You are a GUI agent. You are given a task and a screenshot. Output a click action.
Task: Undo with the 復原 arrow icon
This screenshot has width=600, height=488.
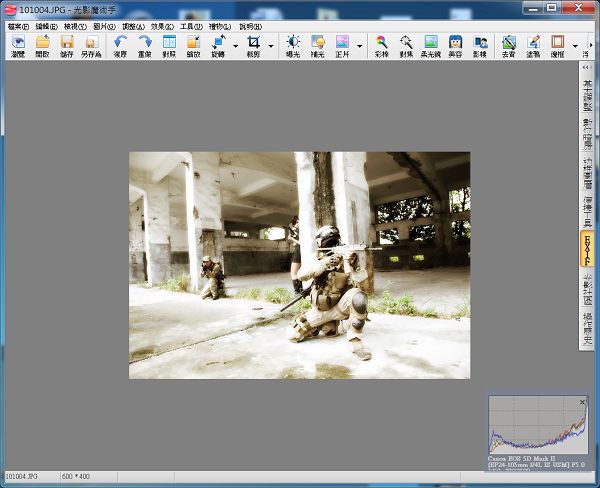(x=120, y=46)
